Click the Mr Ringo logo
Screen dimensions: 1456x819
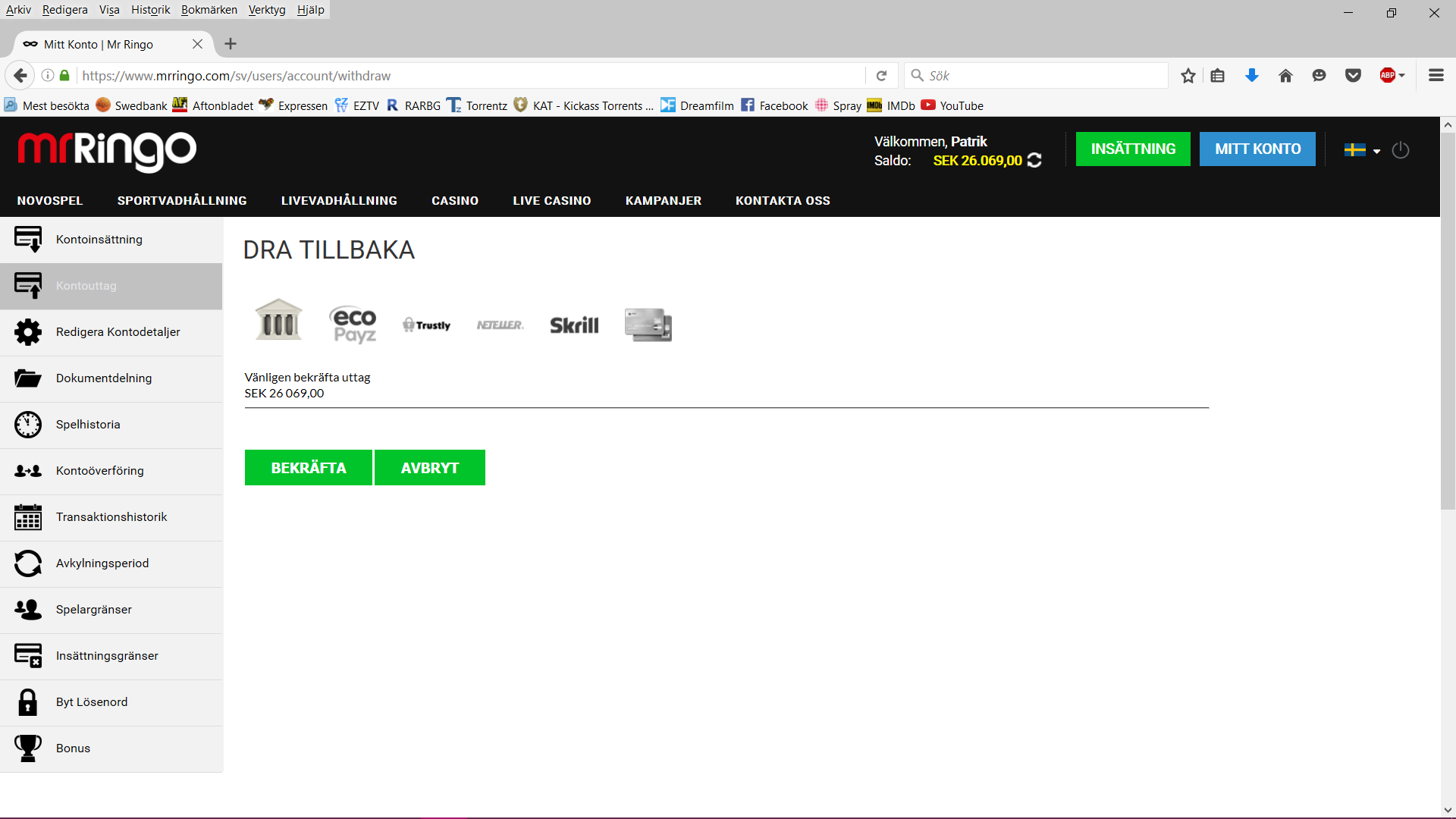pyautogui.click(x=107, y=151)
